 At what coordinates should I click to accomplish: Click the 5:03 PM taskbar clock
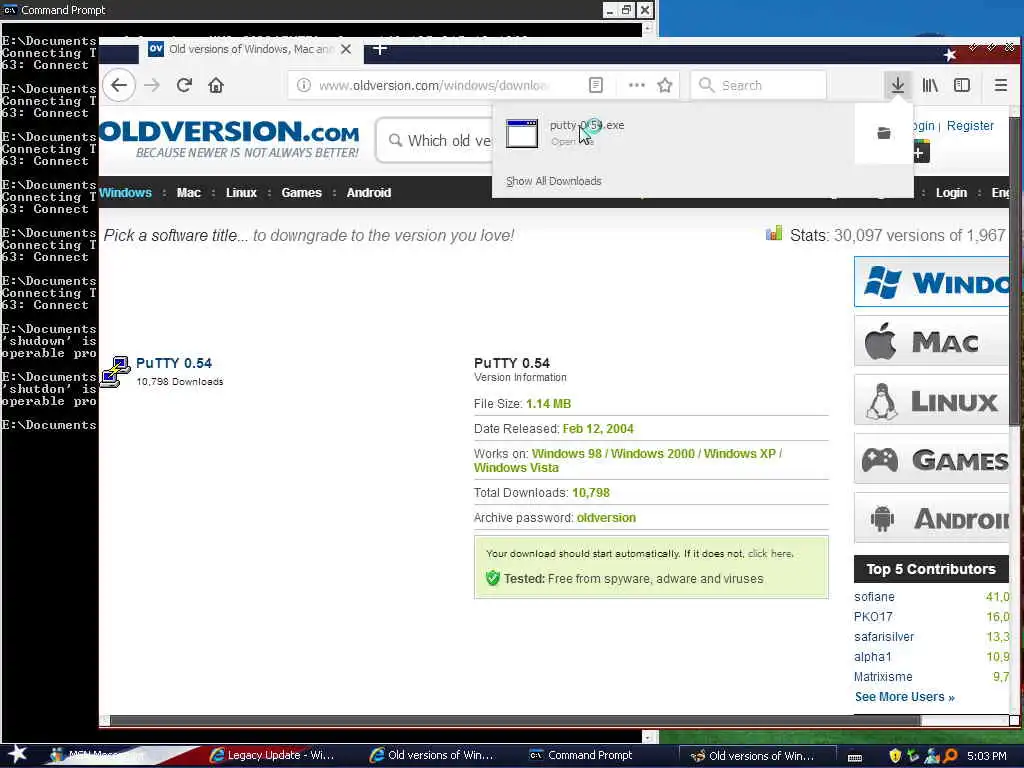point(986,756)
